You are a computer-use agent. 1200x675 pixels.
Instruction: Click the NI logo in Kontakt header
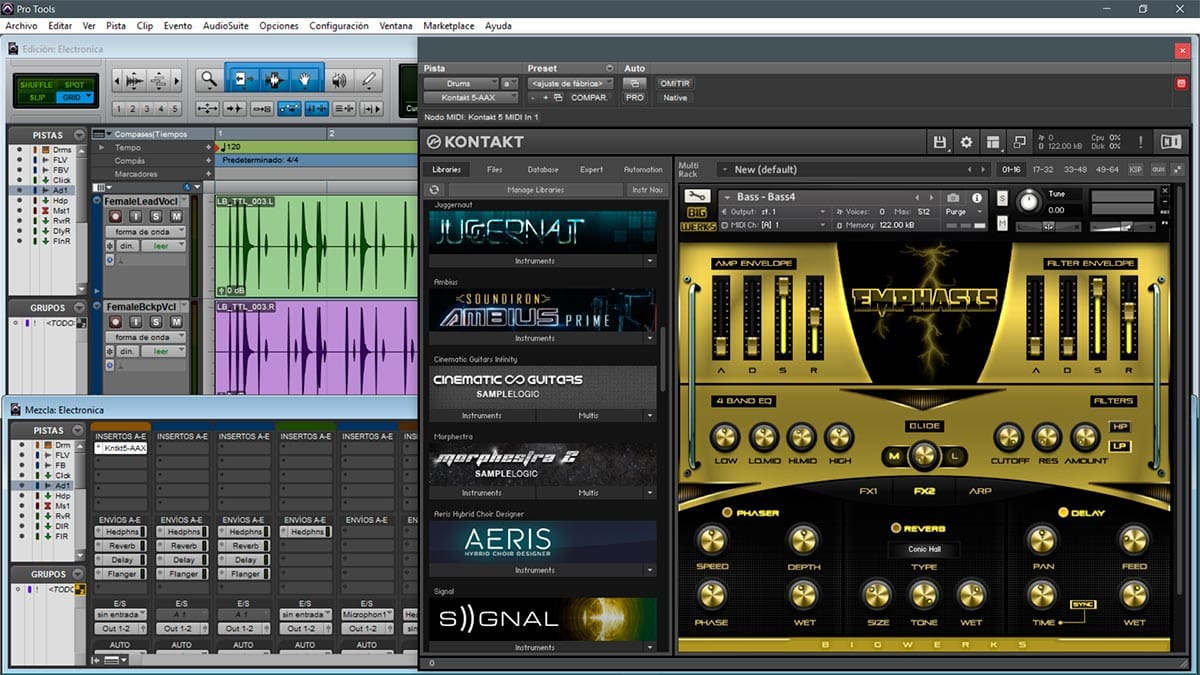1170,142
